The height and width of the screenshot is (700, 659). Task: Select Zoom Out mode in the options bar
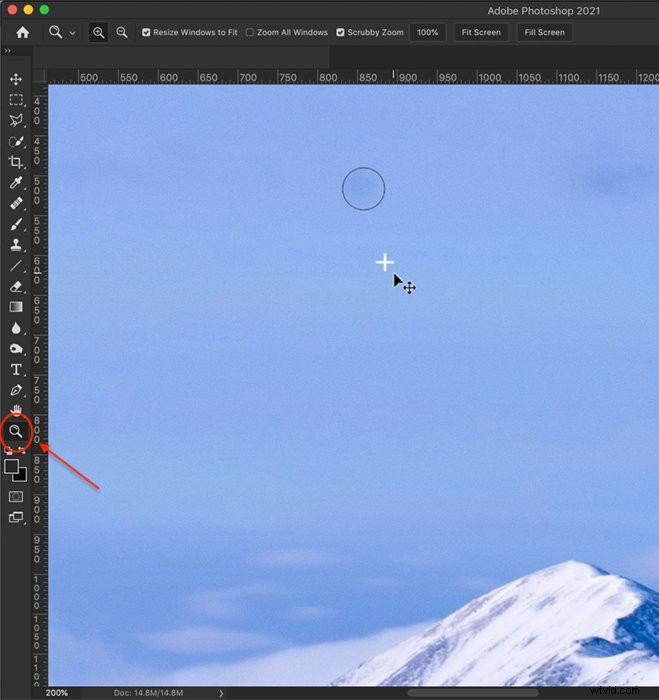tap(121, 33)
